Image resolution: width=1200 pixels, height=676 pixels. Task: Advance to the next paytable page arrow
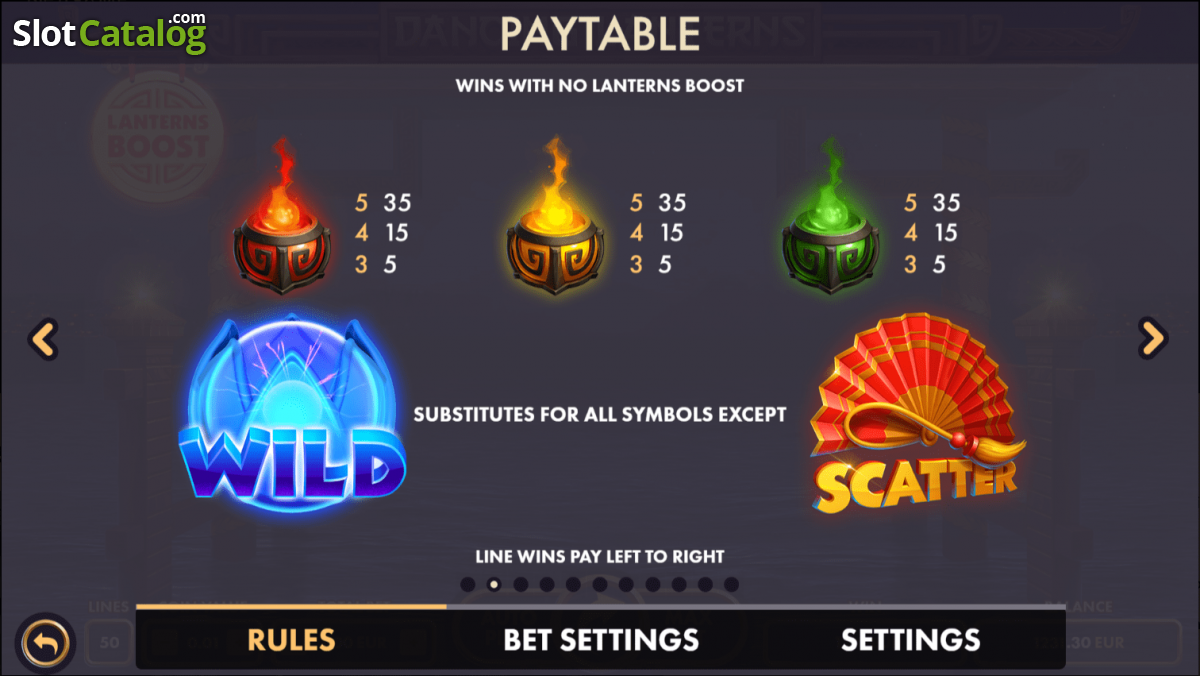[x=1153, y=339]
